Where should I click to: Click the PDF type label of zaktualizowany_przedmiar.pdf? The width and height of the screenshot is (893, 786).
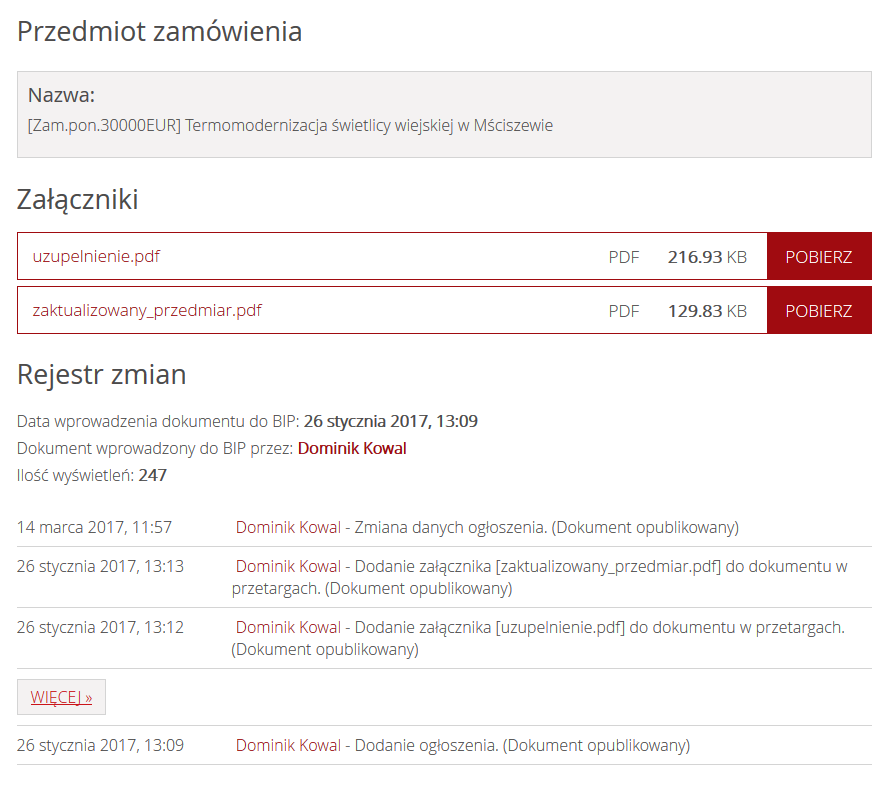point(624,311)
